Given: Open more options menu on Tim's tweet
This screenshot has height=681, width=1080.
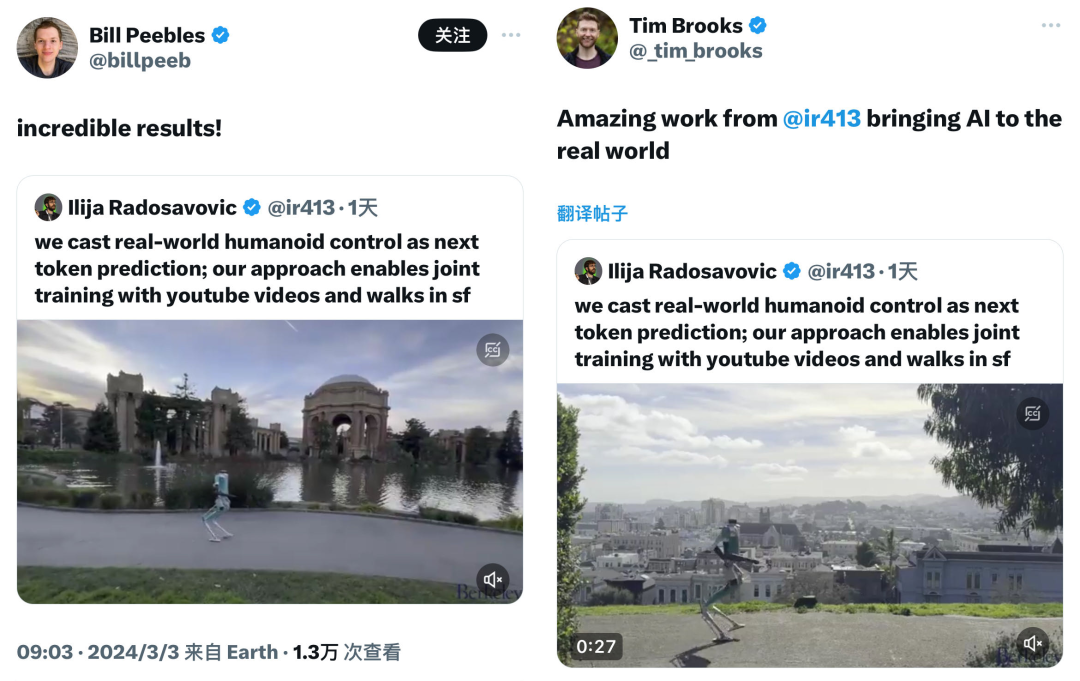Looking at the screenshot, I should click(x=1050, y=25).
